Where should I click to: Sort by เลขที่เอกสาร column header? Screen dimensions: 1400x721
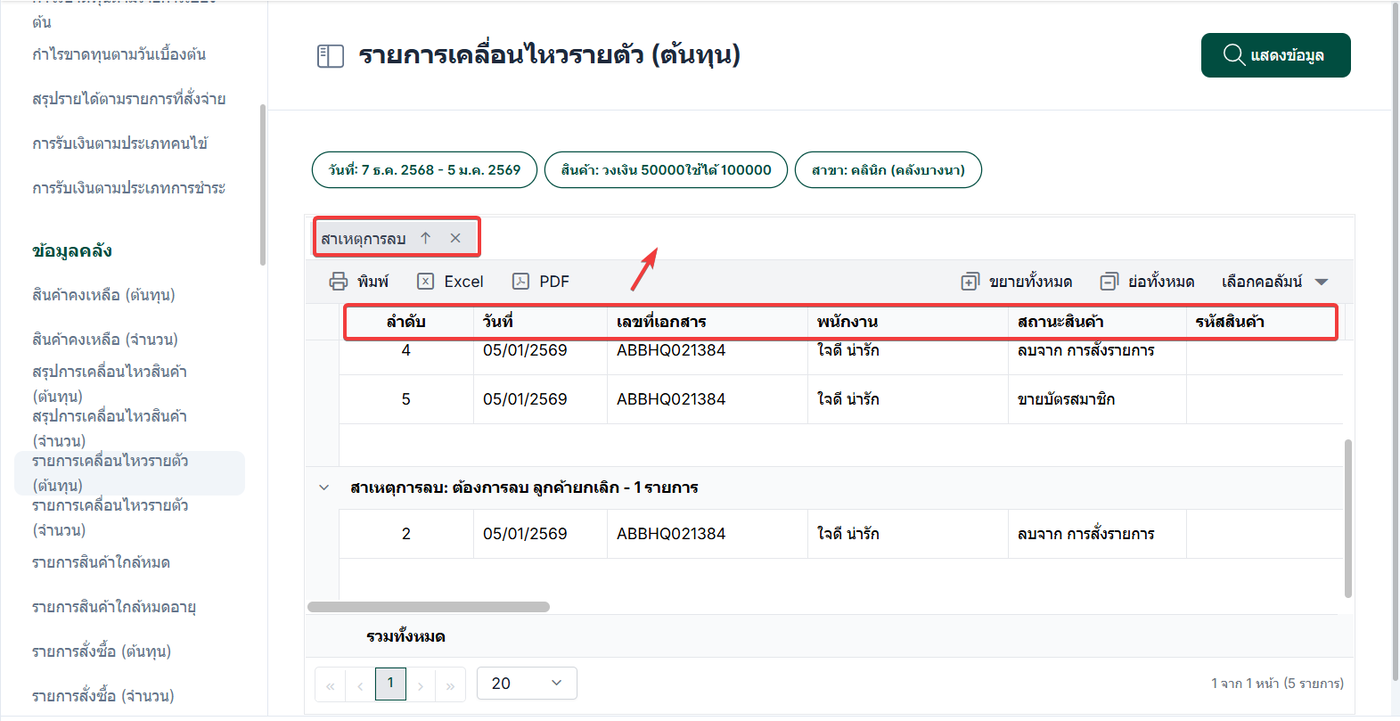click(x=707, y=322)
